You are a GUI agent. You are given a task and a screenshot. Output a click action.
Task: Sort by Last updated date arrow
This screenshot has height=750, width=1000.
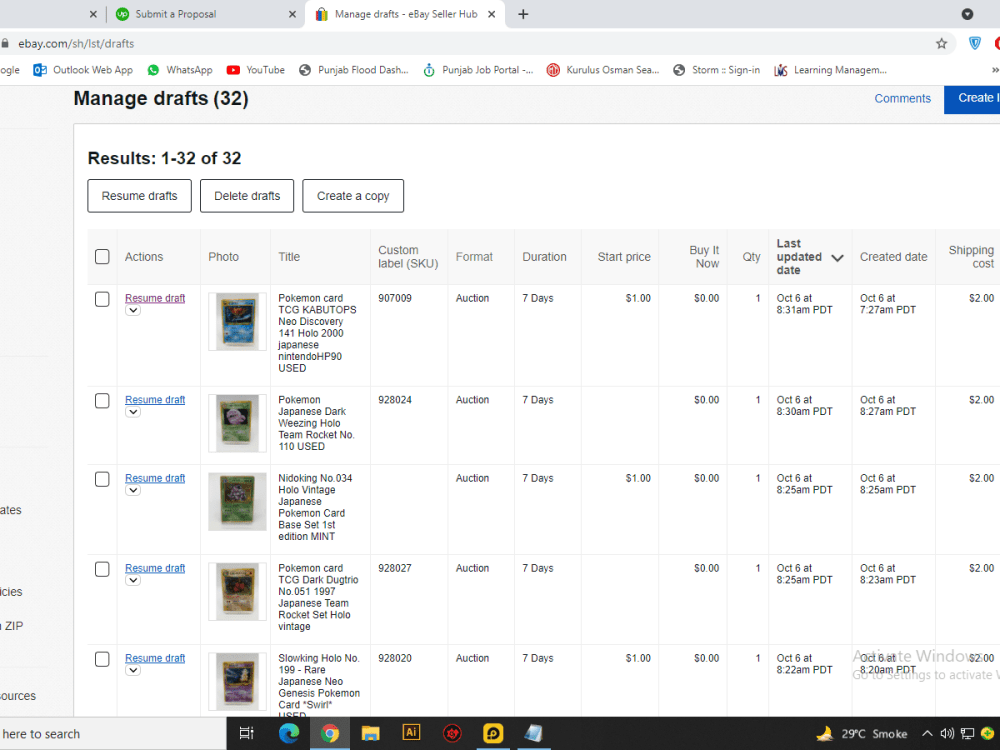click(837, 258)
